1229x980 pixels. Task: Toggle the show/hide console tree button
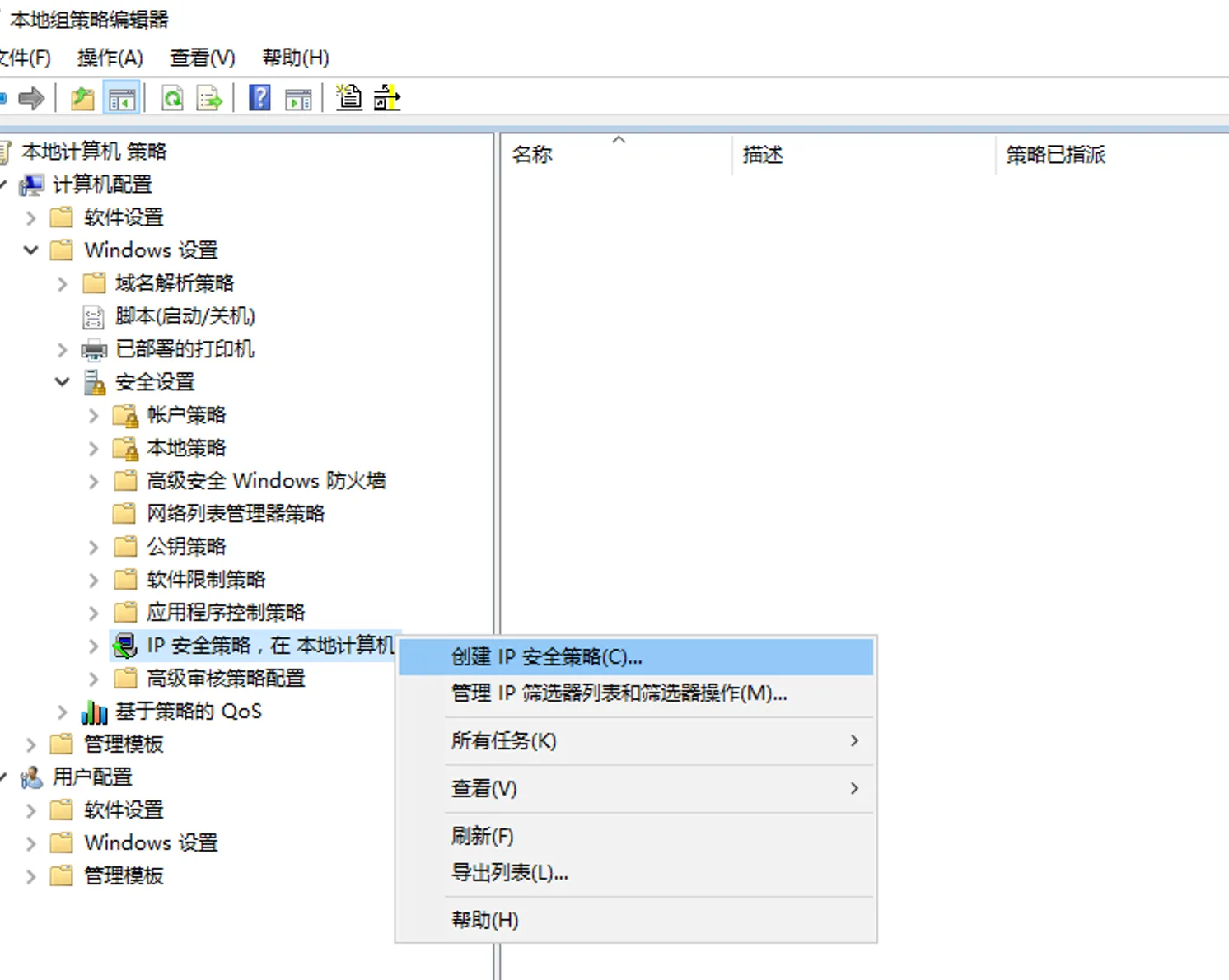click(x=122, y=99)
